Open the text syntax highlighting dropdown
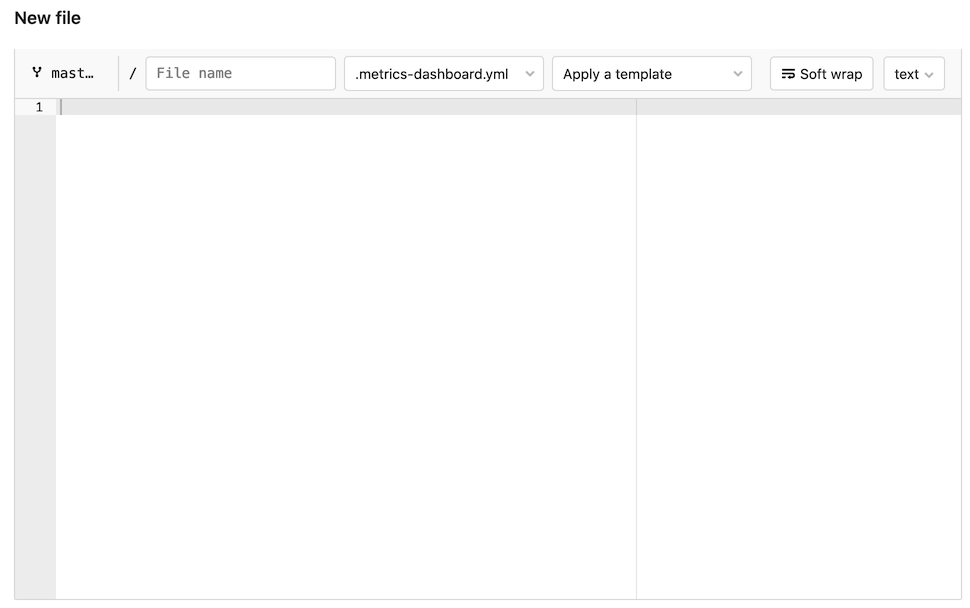The height and width of the screenshot is (608, 970). [x=913, y=73]
